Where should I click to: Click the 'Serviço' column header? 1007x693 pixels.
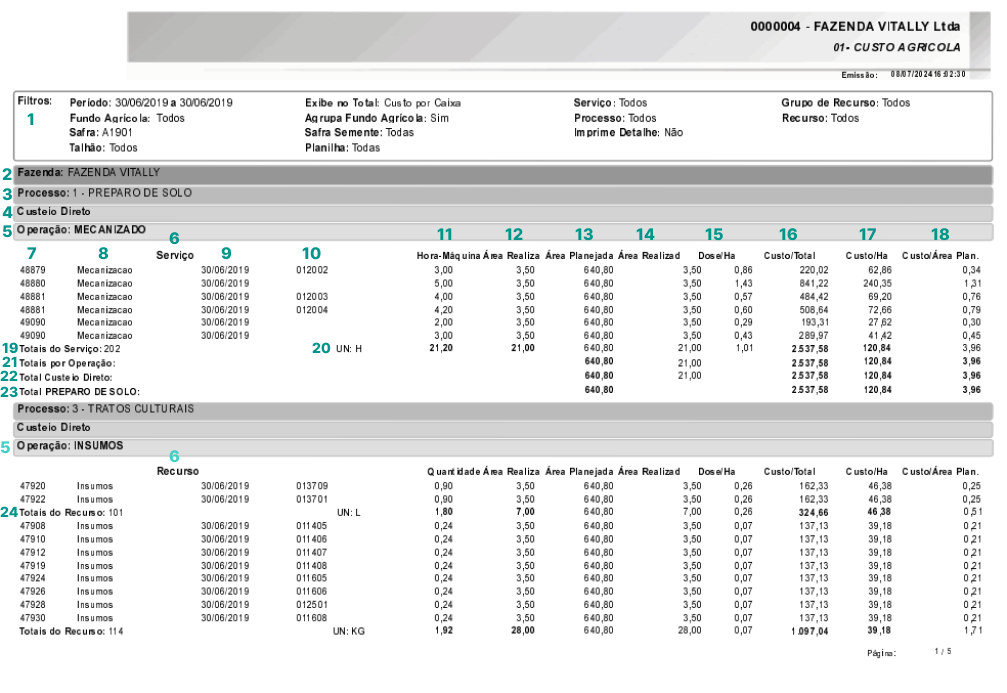tap(175, 256)
